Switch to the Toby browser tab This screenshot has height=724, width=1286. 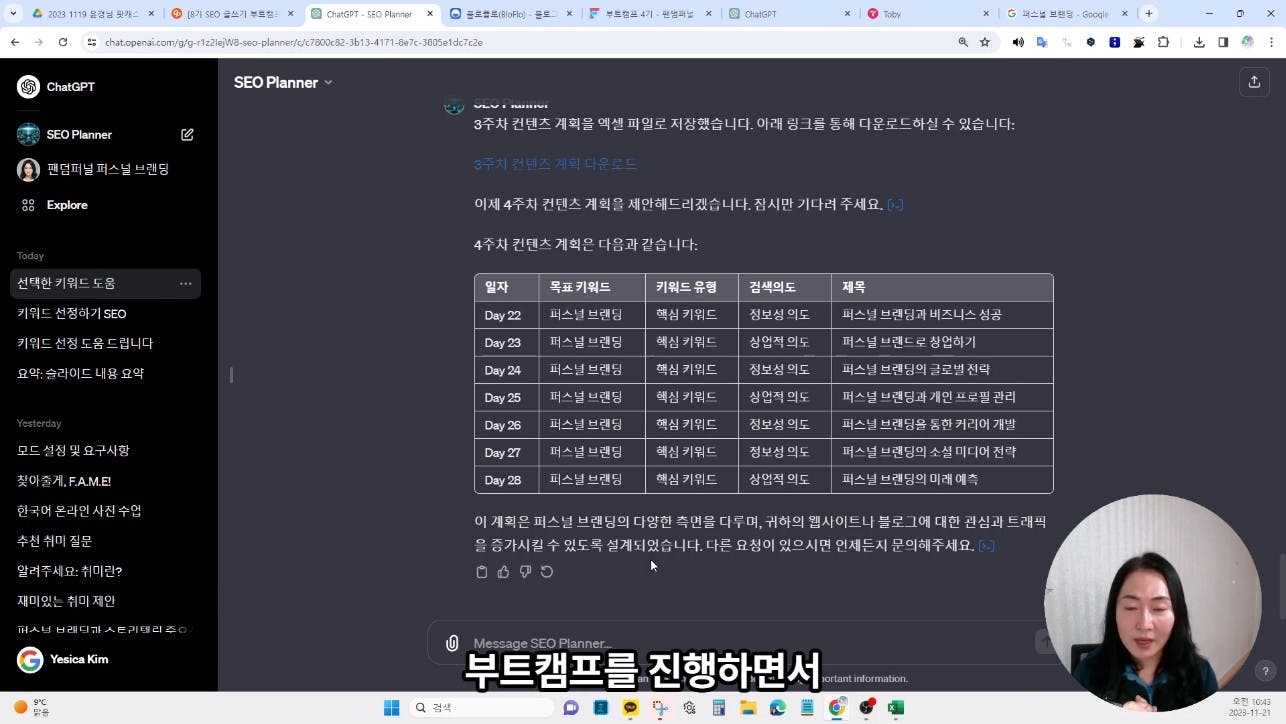[x=929, y=14]
